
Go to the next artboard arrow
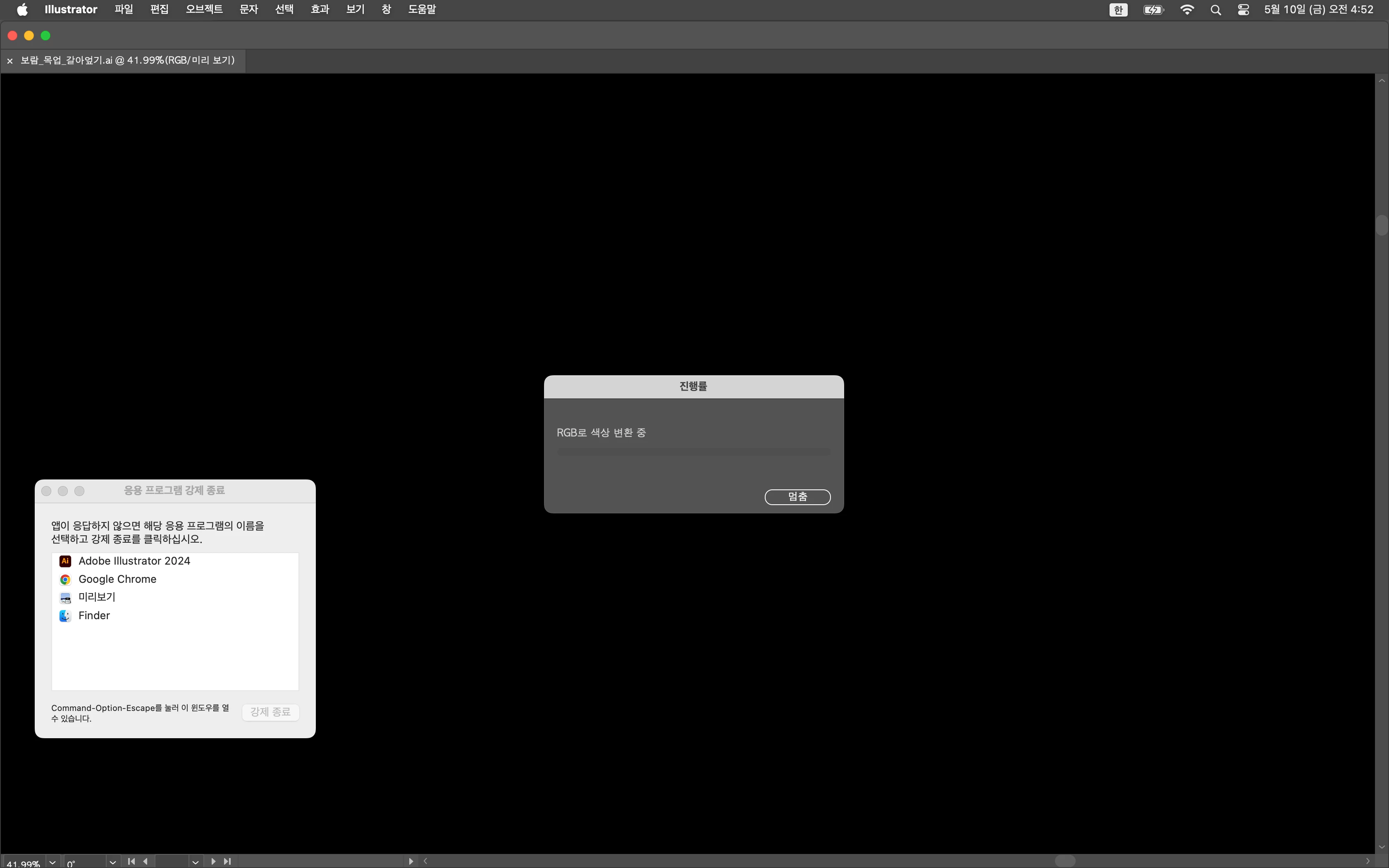213,861
